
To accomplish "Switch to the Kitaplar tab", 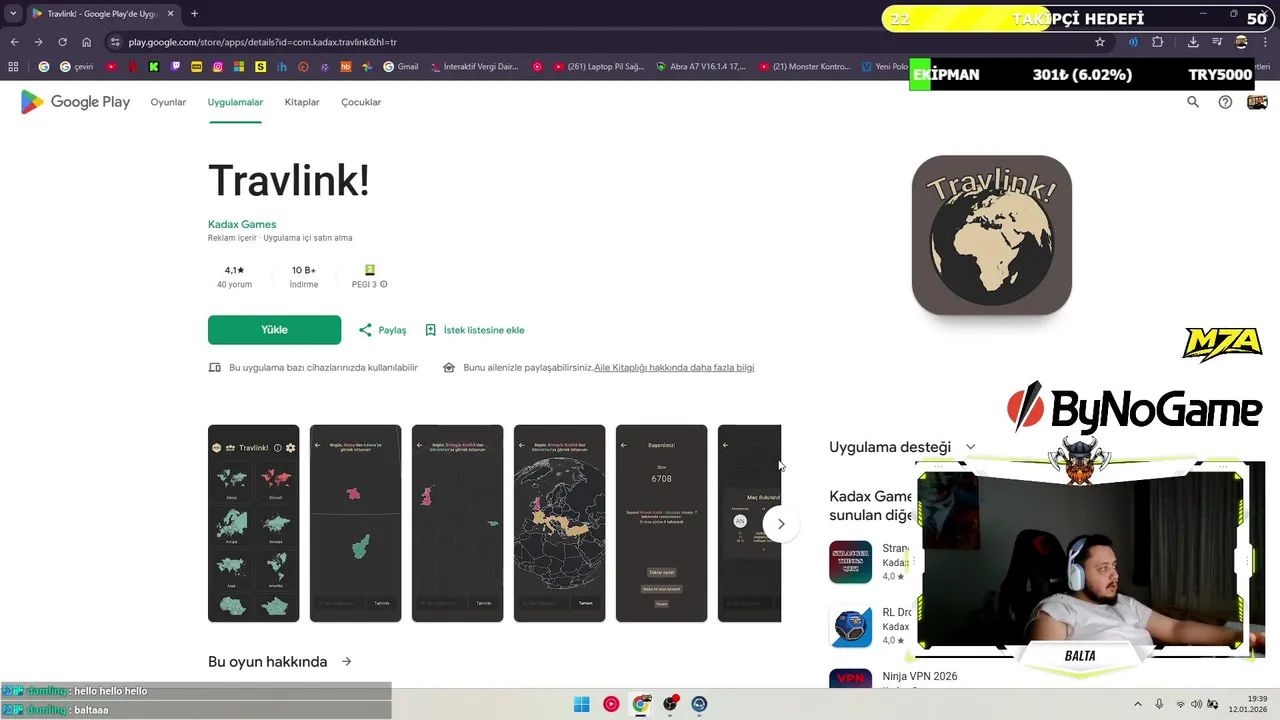I will click(x=302, y=102).
